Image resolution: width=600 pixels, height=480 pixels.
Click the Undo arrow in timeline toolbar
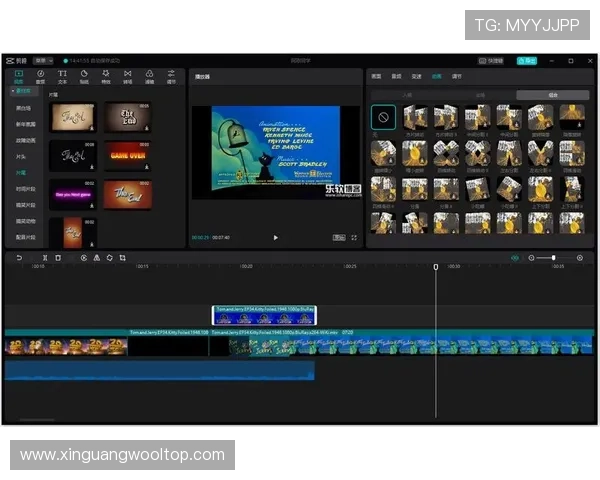click(x=18, y=258)
